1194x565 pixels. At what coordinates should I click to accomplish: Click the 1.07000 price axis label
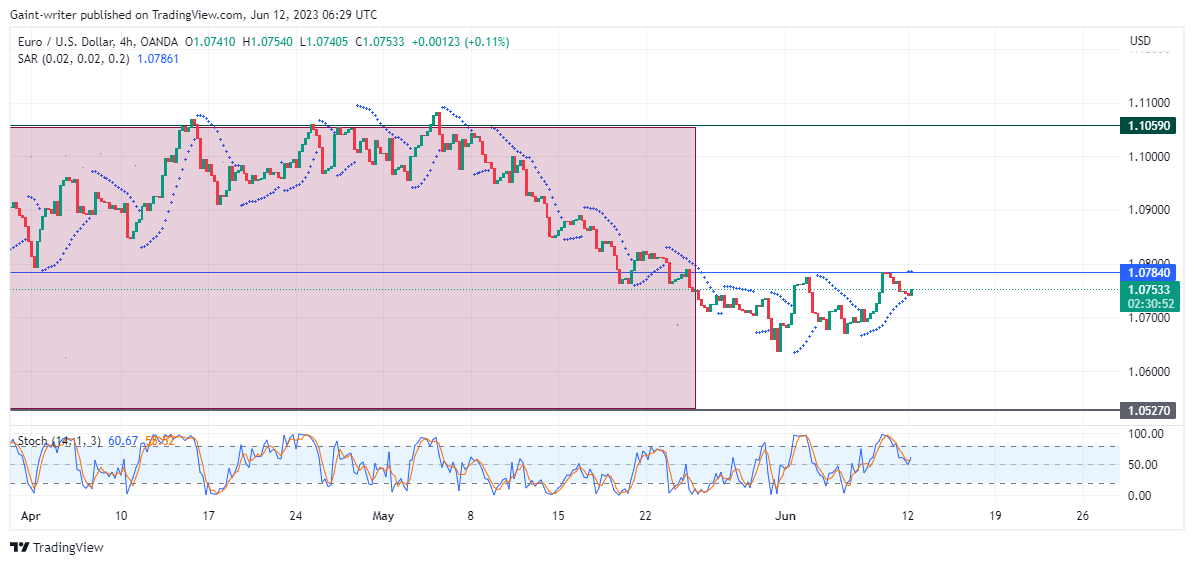click(1148, 318)
